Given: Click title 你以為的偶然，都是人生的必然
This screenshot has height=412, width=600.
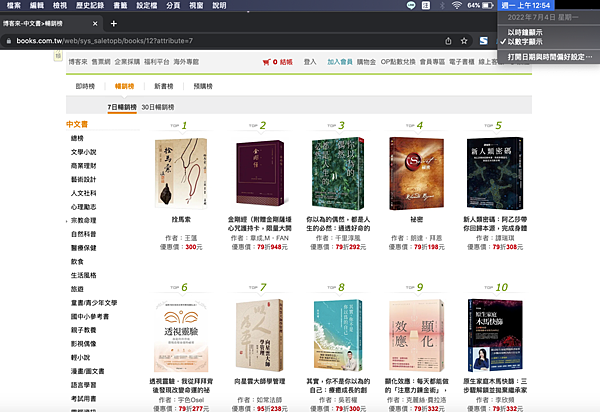Looking at the screenshot, I should pyautogui.click(x=338, y=224).
